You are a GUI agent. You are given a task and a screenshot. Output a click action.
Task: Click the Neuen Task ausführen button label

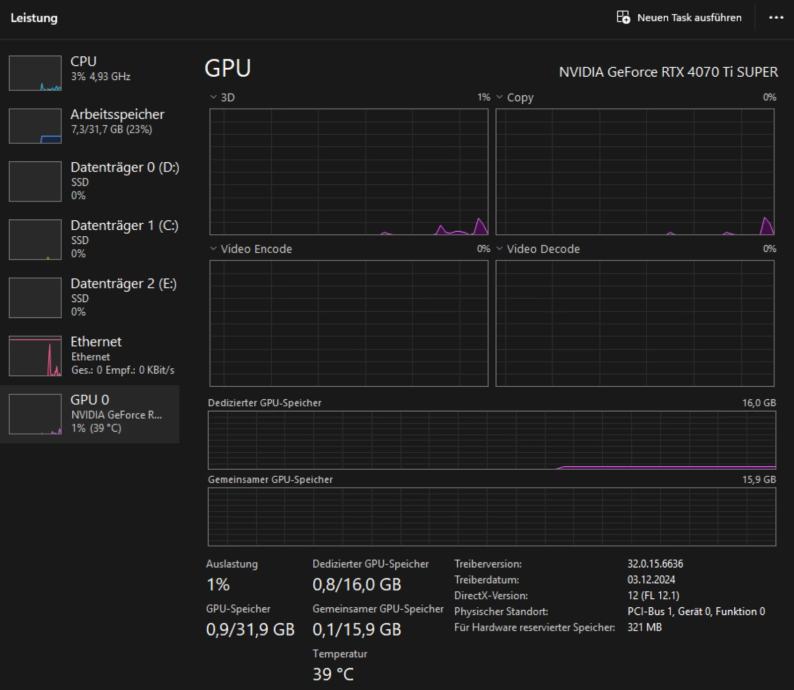click(x=689, y=18)
